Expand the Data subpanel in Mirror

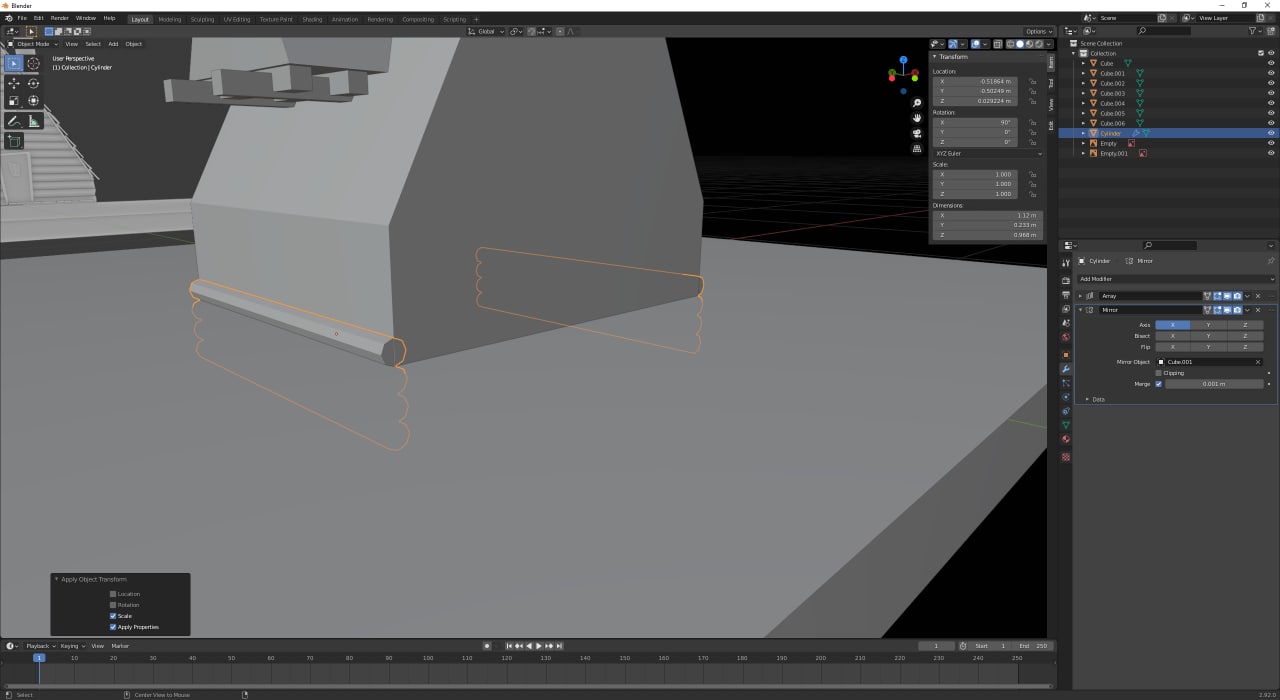coord(1087,399)
